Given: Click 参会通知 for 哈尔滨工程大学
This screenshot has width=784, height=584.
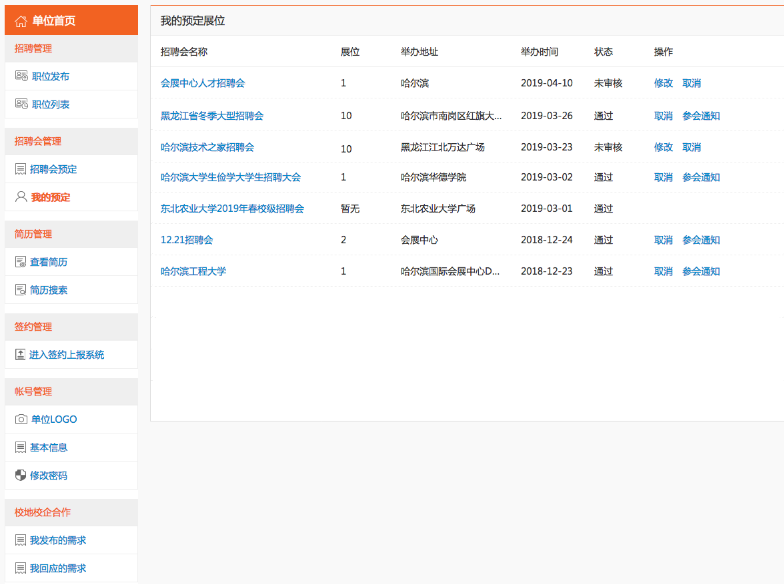Looking at the screenshot, I should [701, 271].
